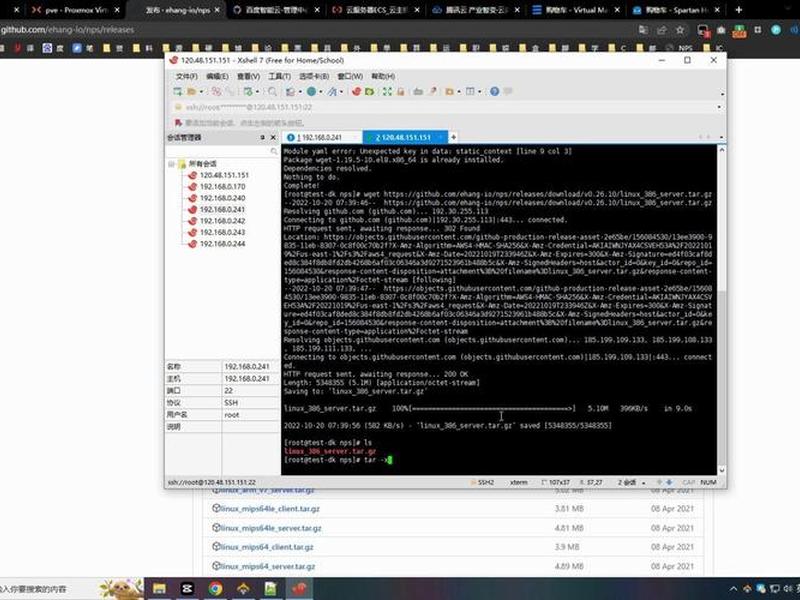Open File Explorer from the taskbar
Viewport: 800px width, 600px height.
159,589
